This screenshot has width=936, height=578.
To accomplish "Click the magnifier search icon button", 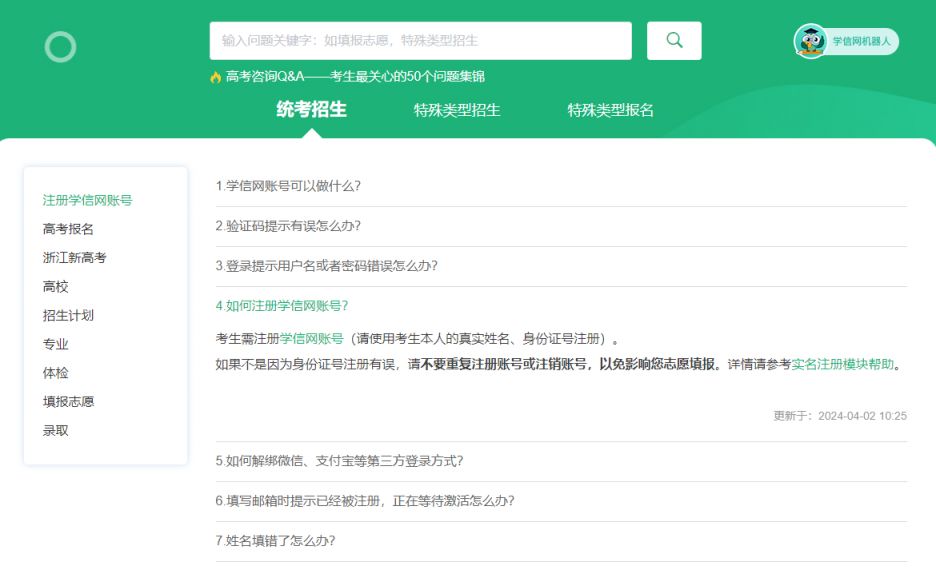I will [x=674, y=41].
